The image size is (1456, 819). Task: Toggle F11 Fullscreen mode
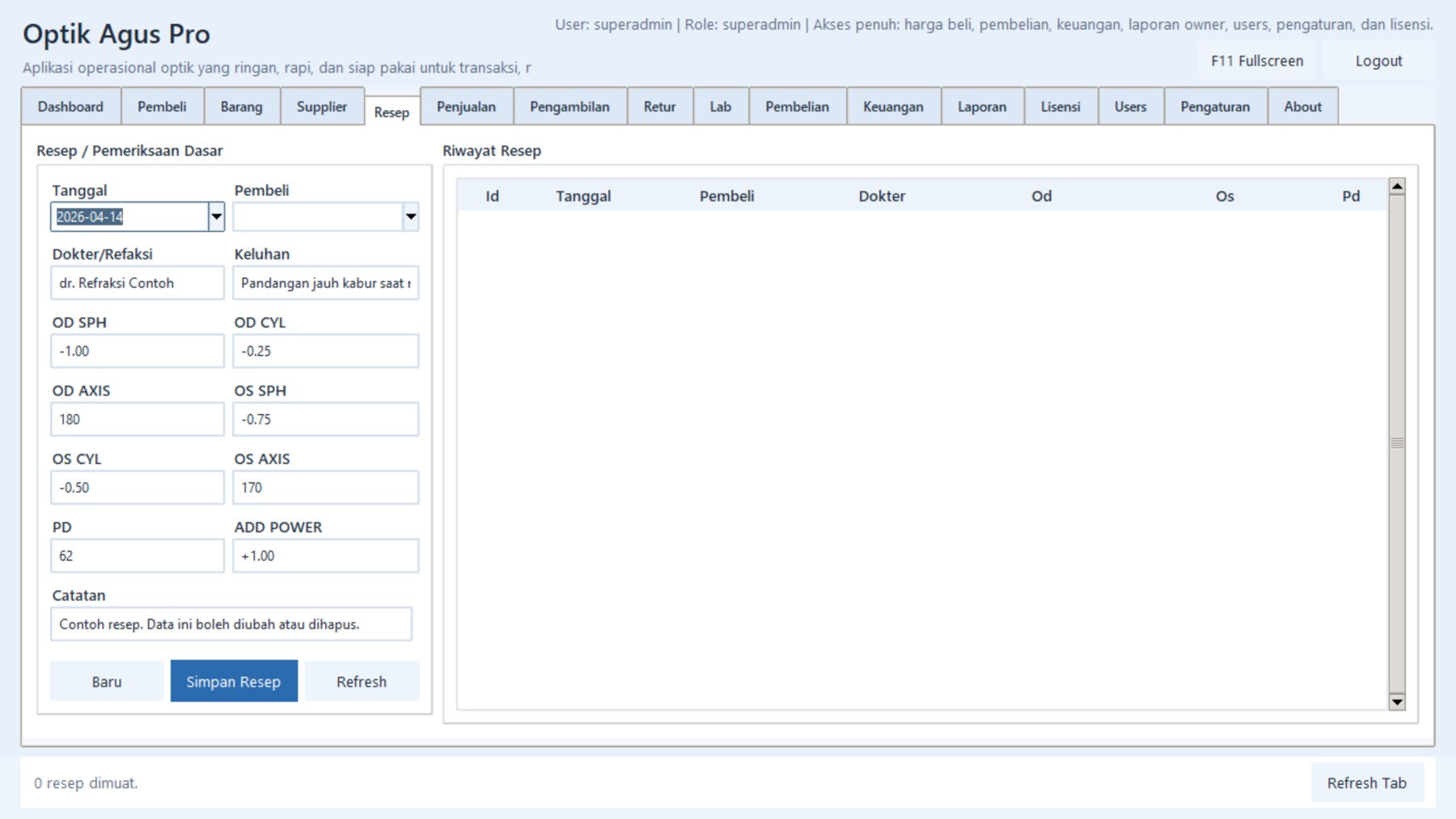1256,61
